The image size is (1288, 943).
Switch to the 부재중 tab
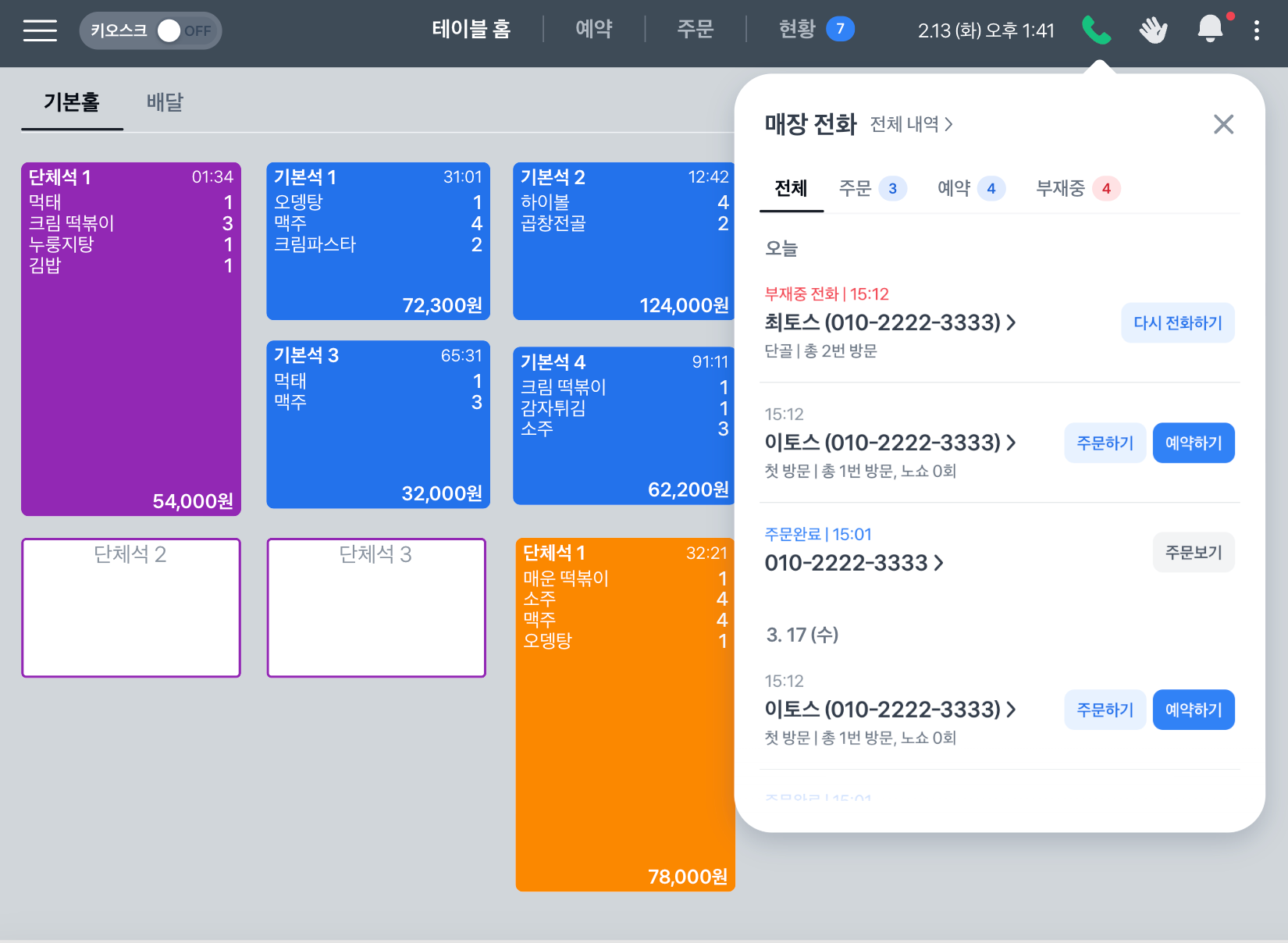pyautogui.click(x=1077, y=188)
